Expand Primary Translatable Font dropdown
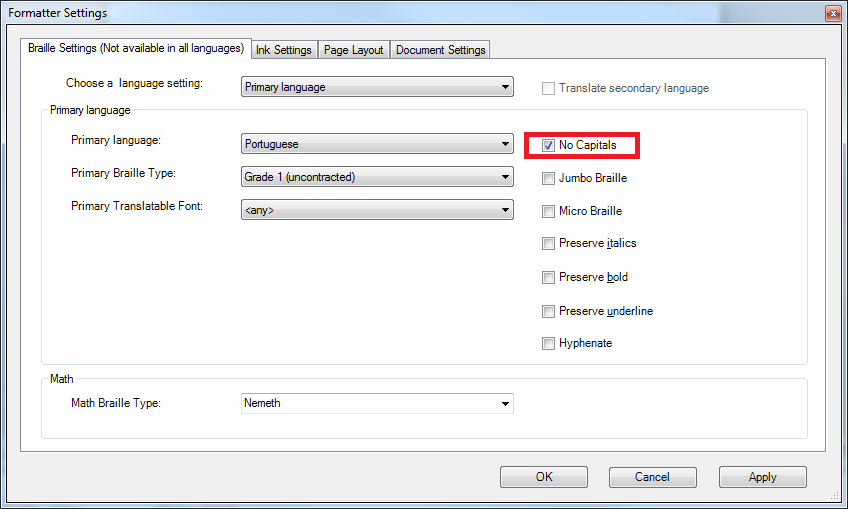The image size is (848, 509). coord(378,210)
